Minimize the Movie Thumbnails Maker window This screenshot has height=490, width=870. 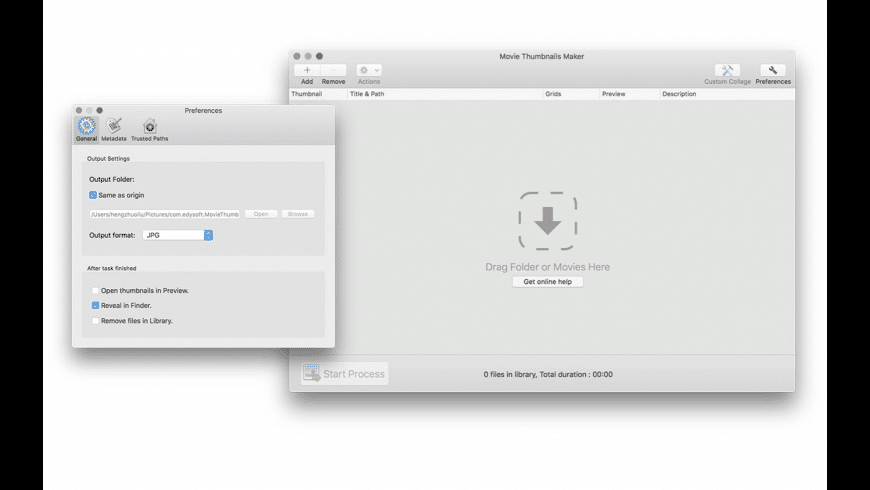click(x=308, y=56)
